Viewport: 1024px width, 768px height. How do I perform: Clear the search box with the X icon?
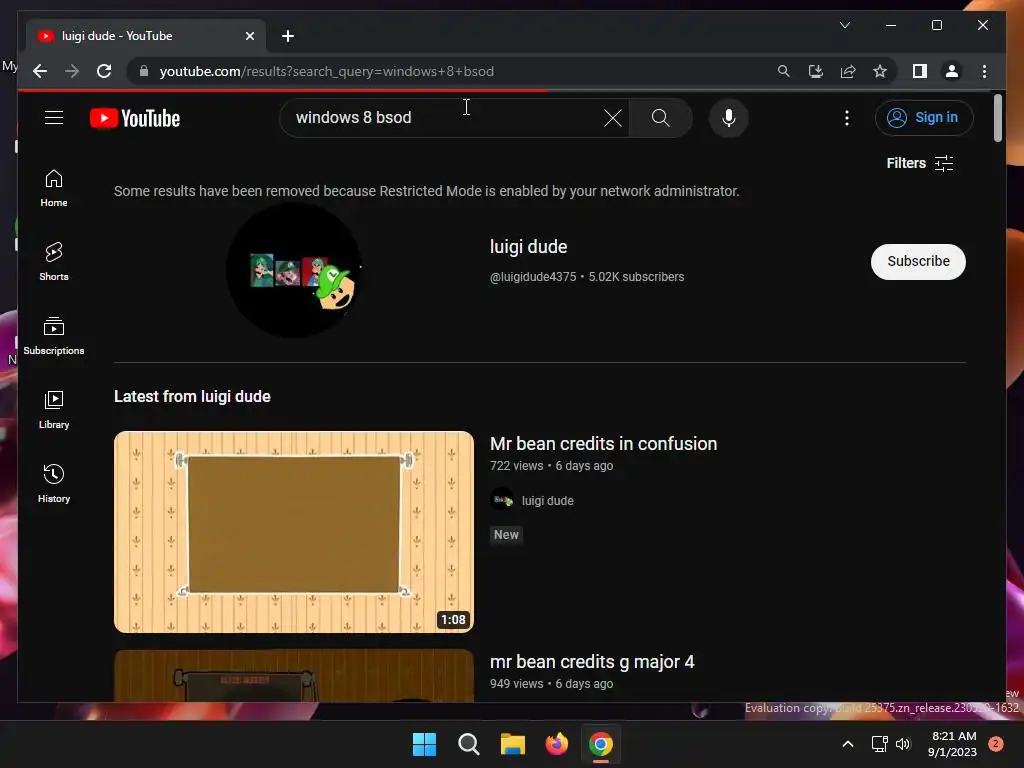tap(613, 118)
